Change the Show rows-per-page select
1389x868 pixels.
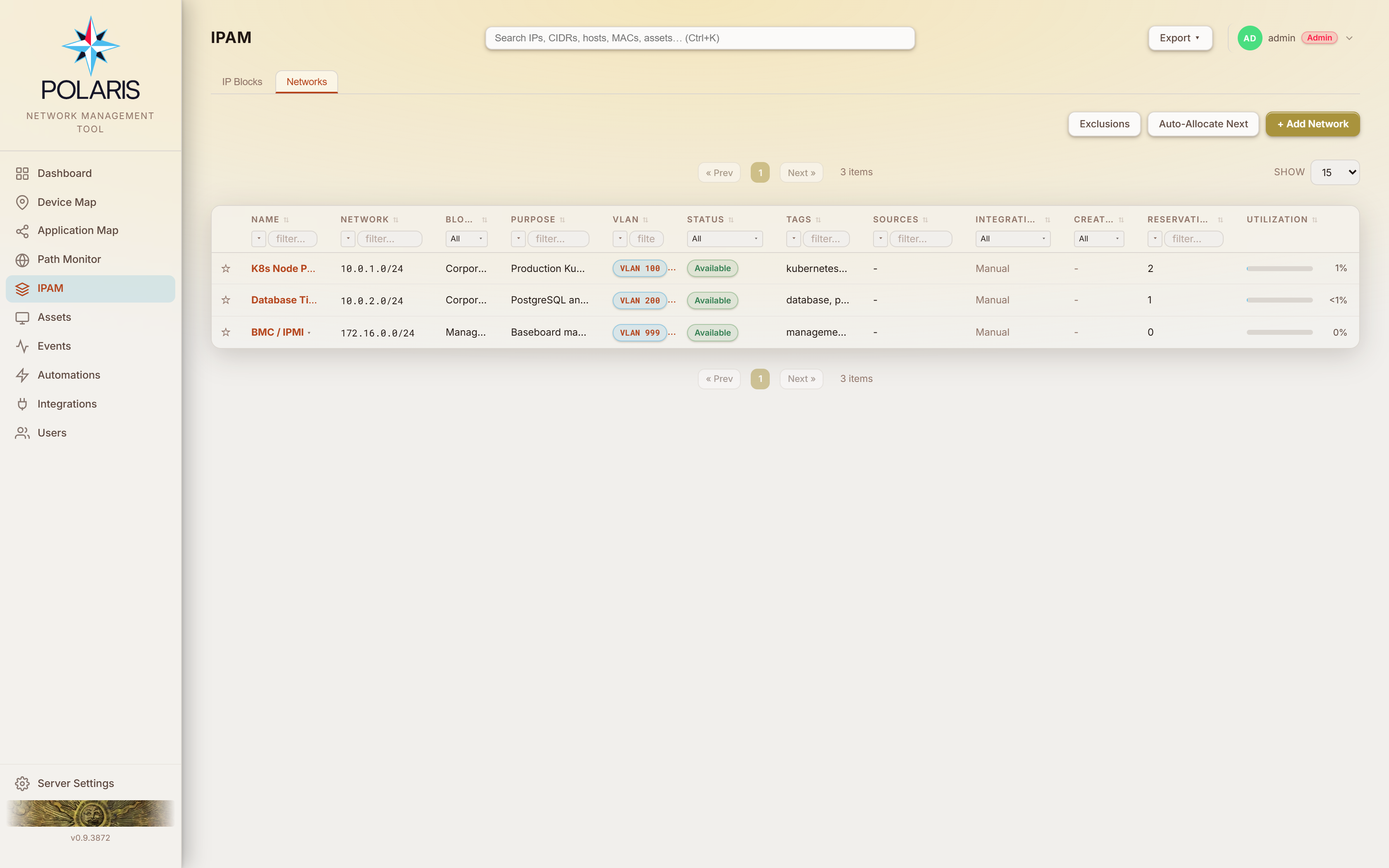[1335, 172]
